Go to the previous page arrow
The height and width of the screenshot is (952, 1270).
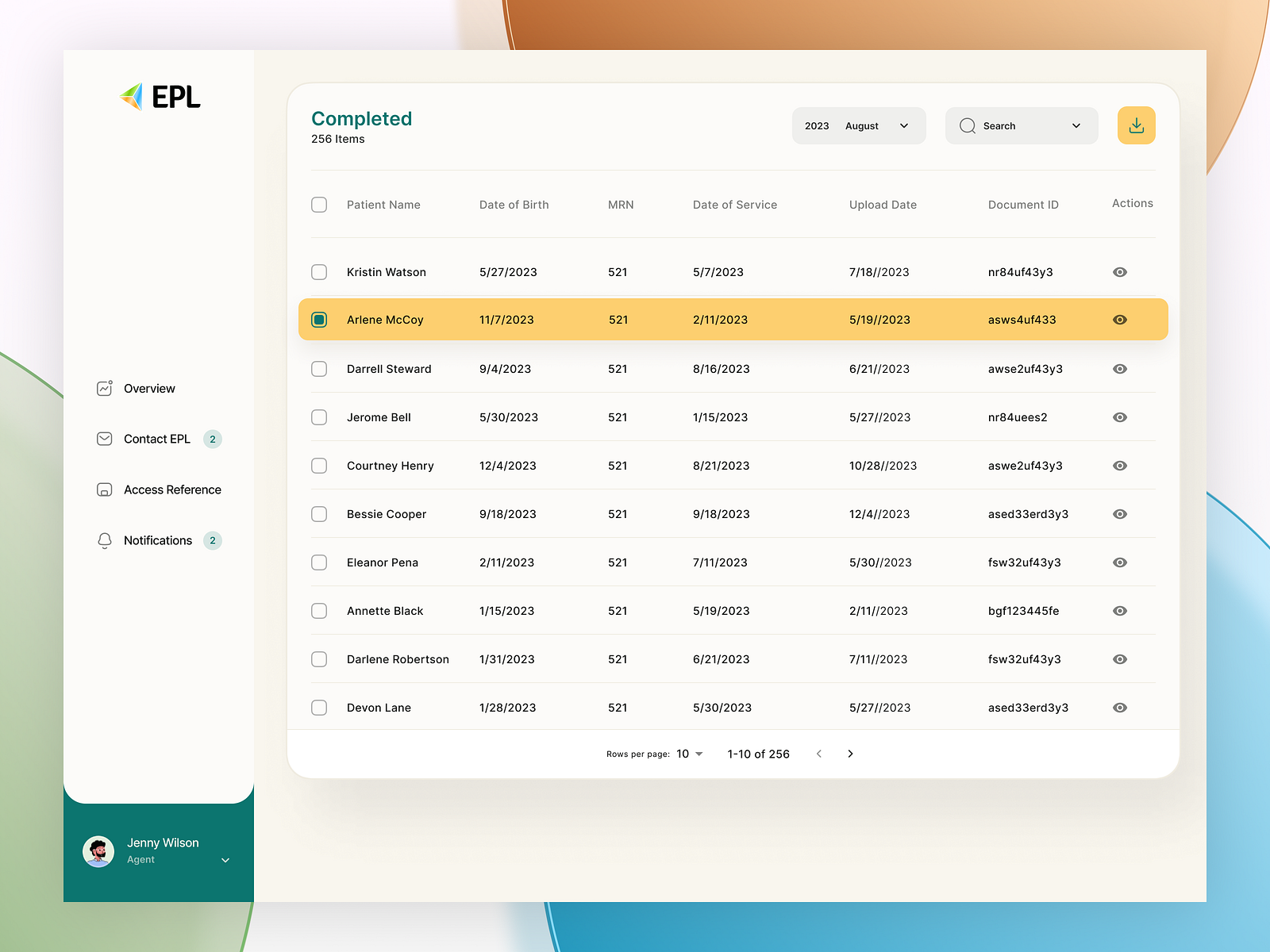(819, 754)
